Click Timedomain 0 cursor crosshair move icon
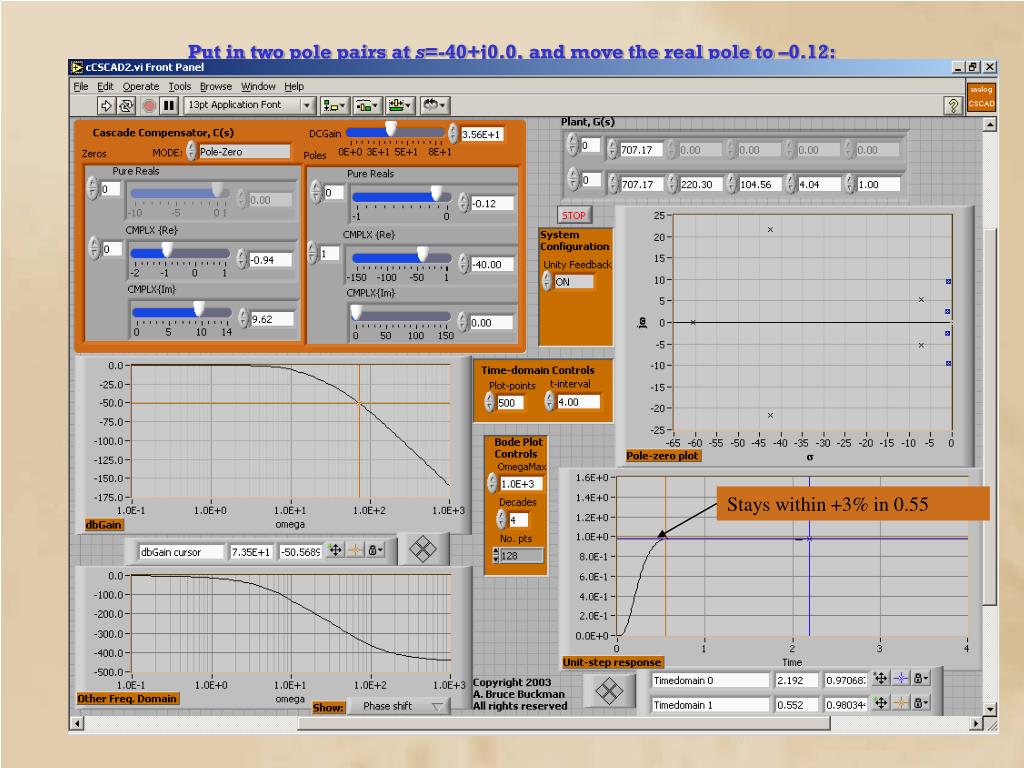Viewport: 1024px width, 768px height. pyautogui.click(x=880, y=679)
